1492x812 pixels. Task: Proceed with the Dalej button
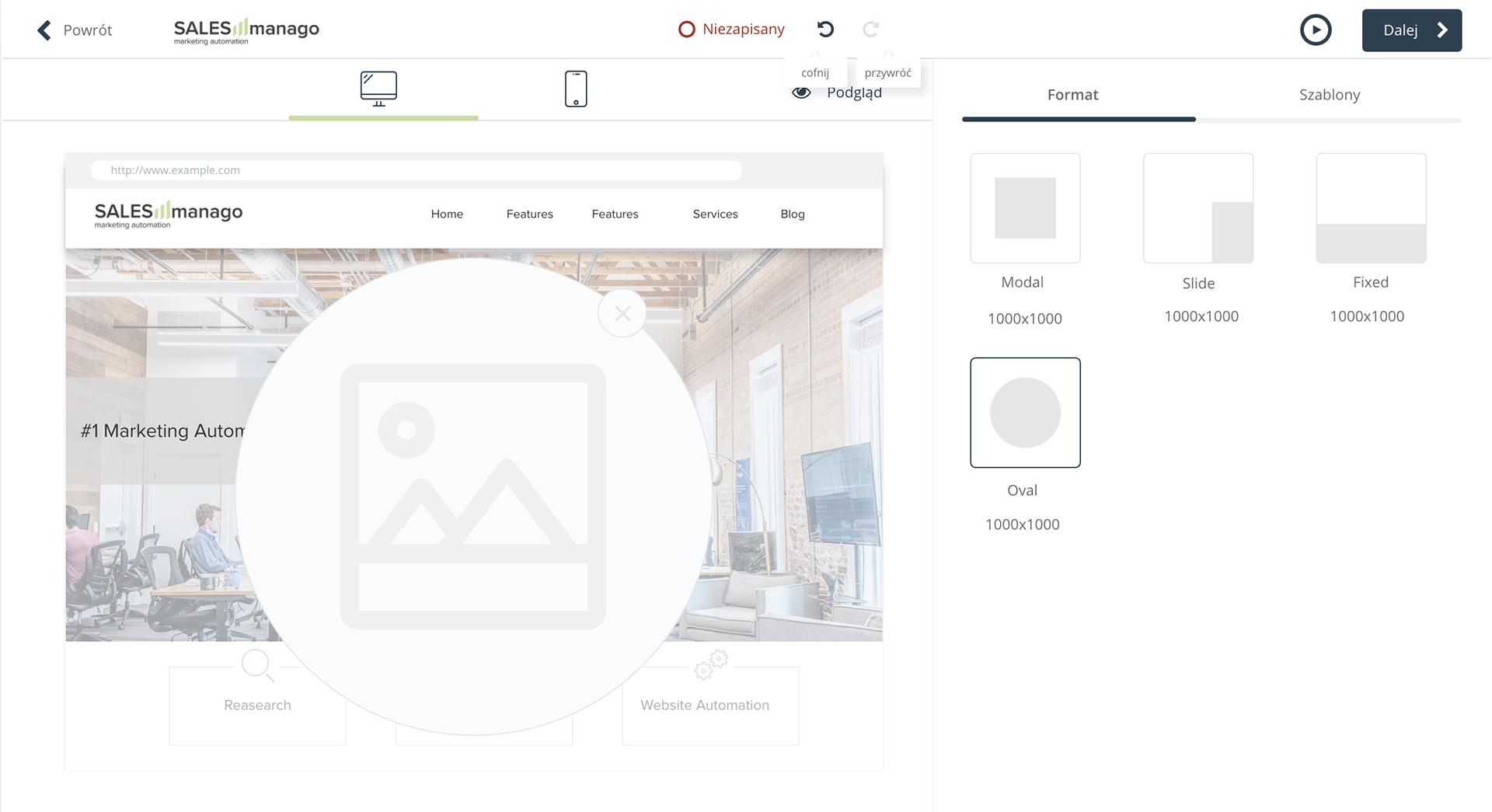click(x=1411, y=30)
